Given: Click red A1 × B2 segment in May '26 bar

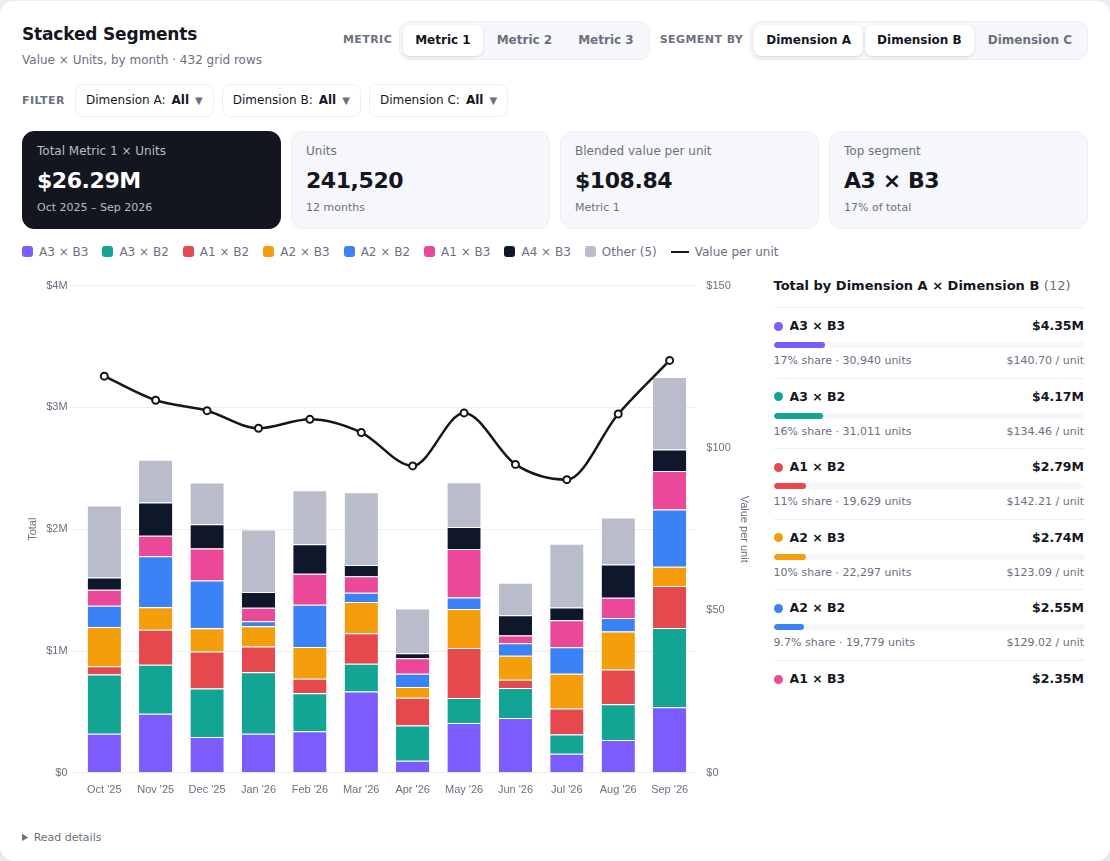Looking at the screenshot, I should coord(464,673).
